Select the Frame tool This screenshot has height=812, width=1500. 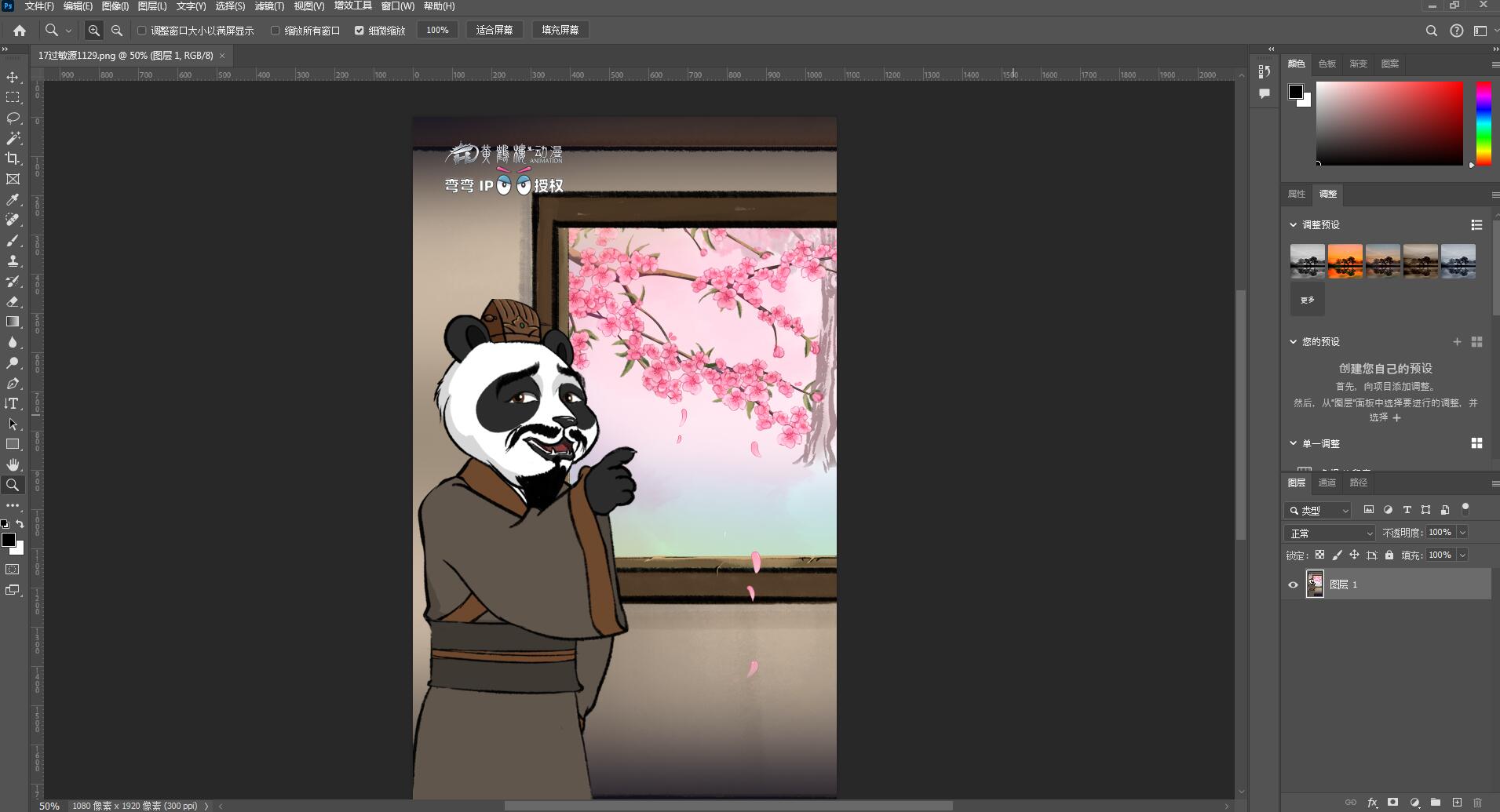[13, 179]
